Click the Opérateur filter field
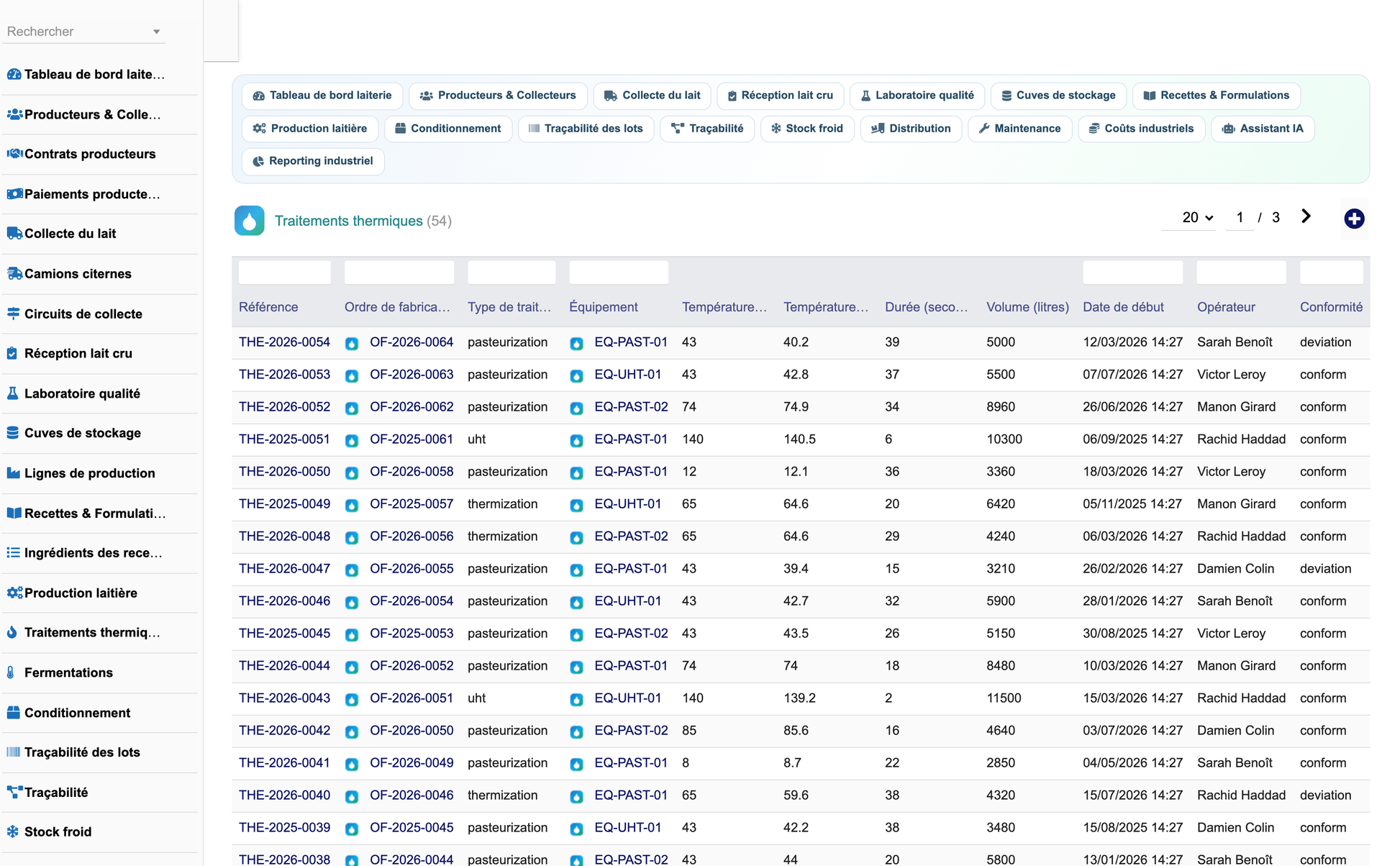This screenshot has height=866, width=1400. coord(1241,272)
